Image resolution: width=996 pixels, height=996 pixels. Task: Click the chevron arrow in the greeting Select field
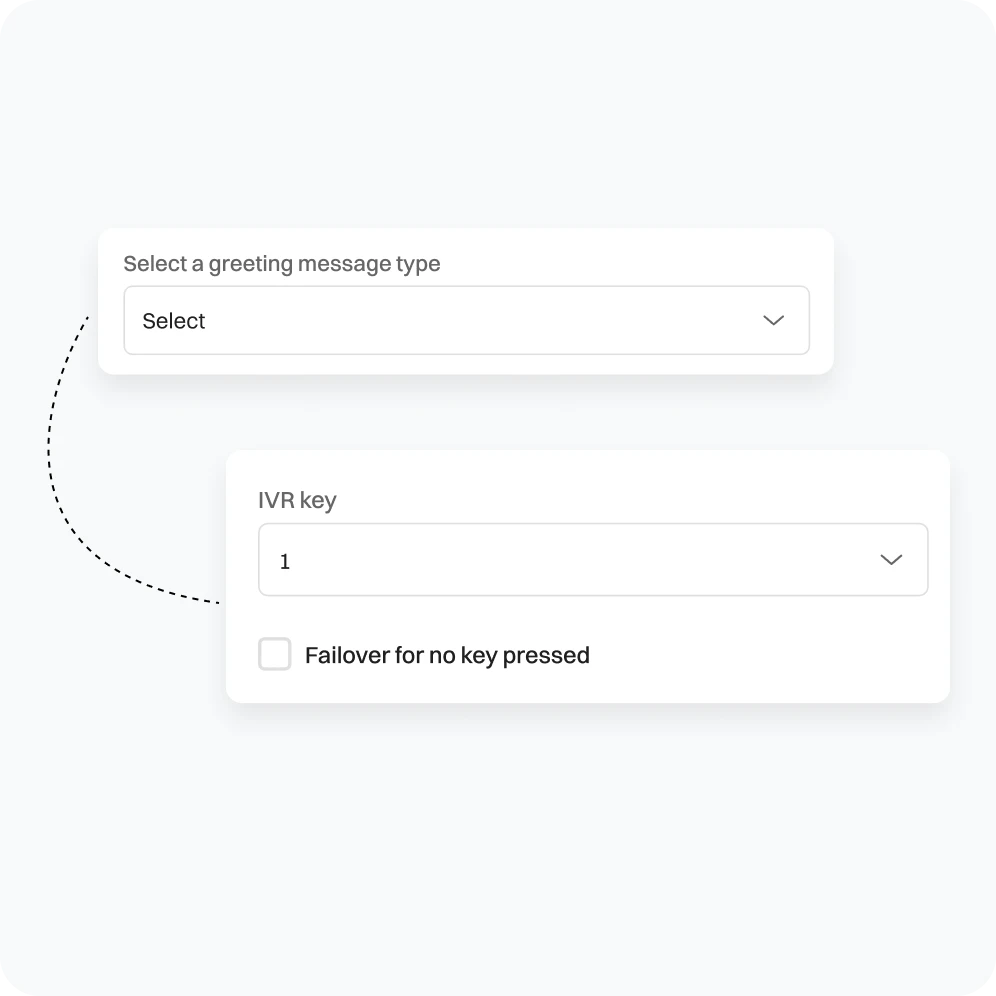click(x=773, y=321)
